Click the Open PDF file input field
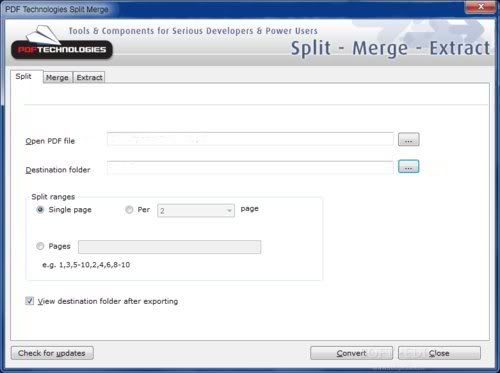The width and height of the screenshot is (500, 373). click(250, 139)
